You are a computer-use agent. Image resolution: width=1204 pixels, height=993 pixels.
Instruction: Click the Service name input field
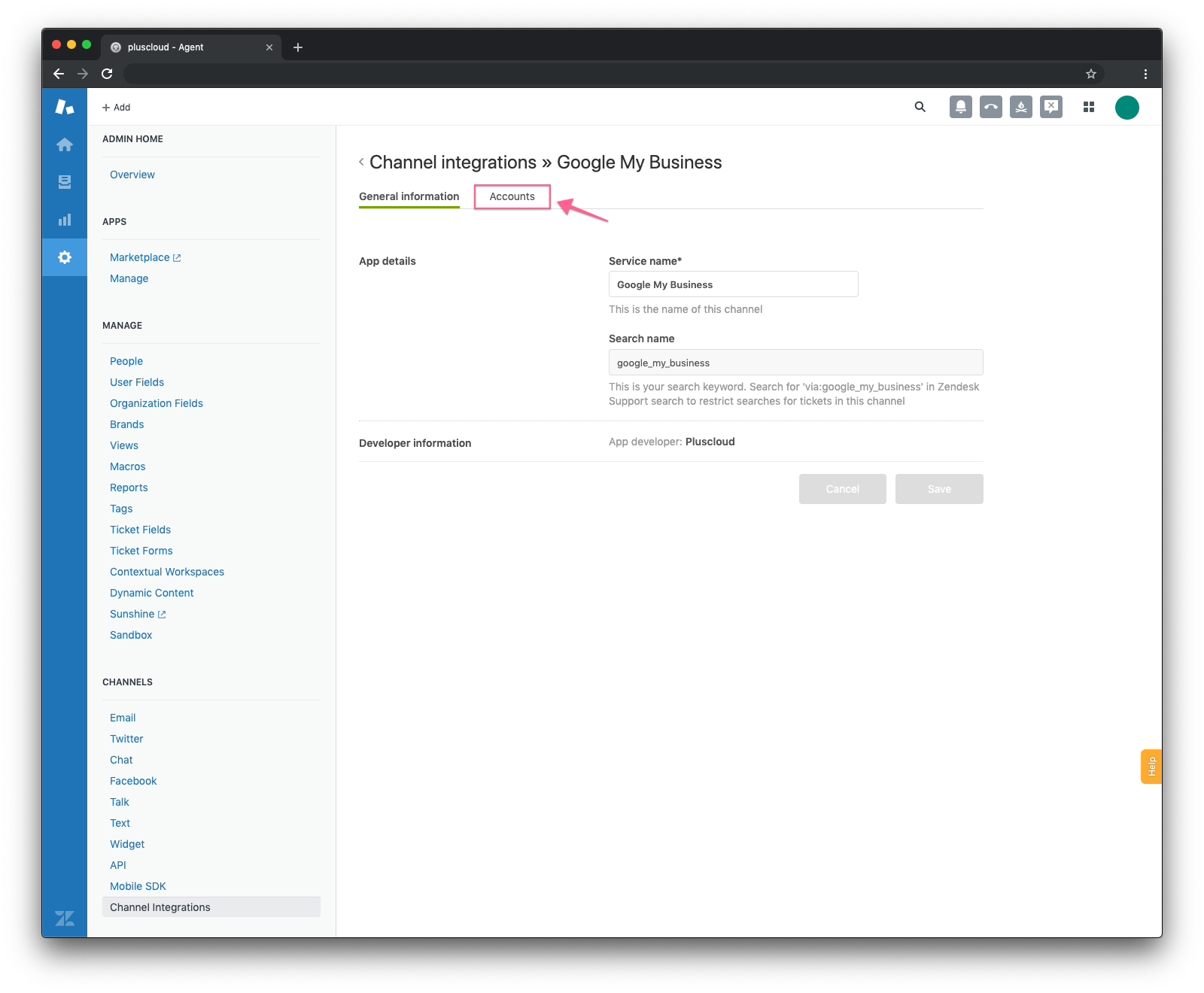coord(734,284)
